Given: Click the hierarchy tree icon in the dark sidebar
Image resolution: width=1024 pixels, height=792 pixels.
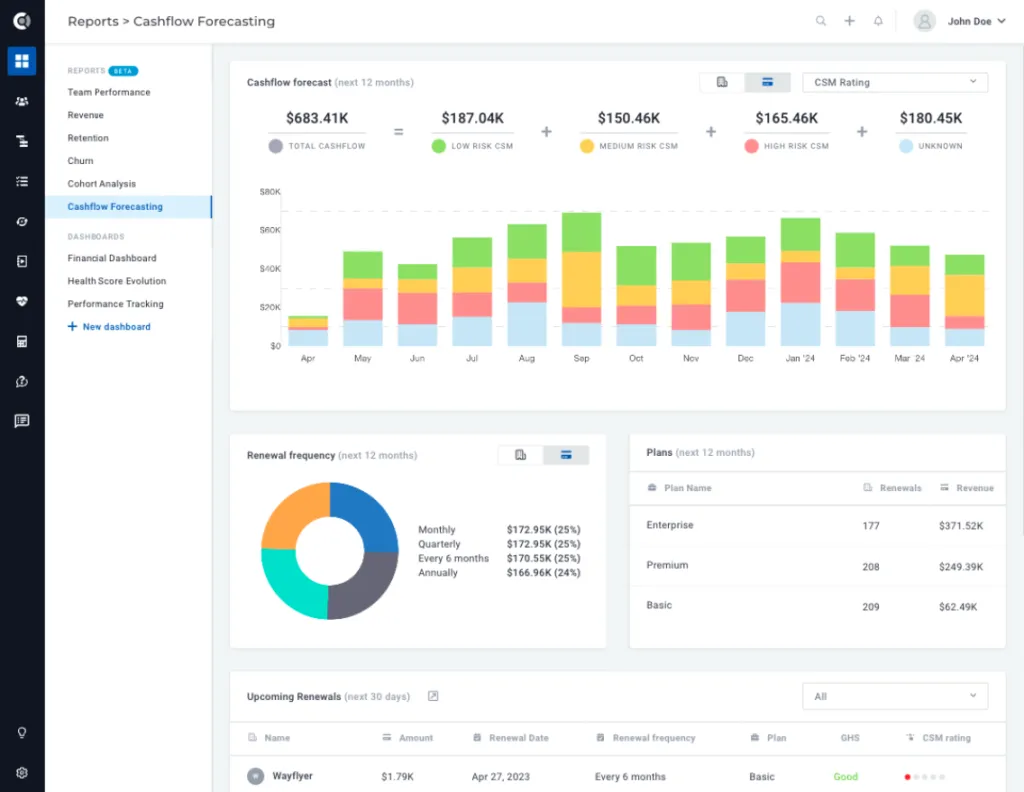Looking at the screenshot, I should point(22,141).
